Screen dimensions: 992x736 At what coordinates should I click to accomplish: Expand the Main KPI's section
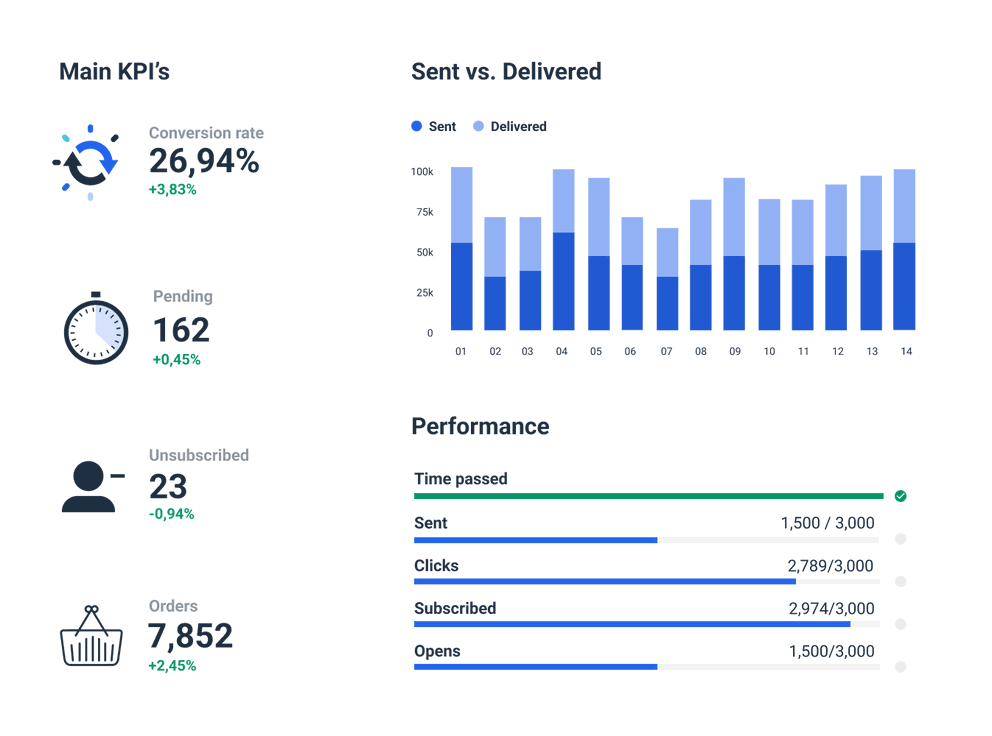[x=113, y=71]
